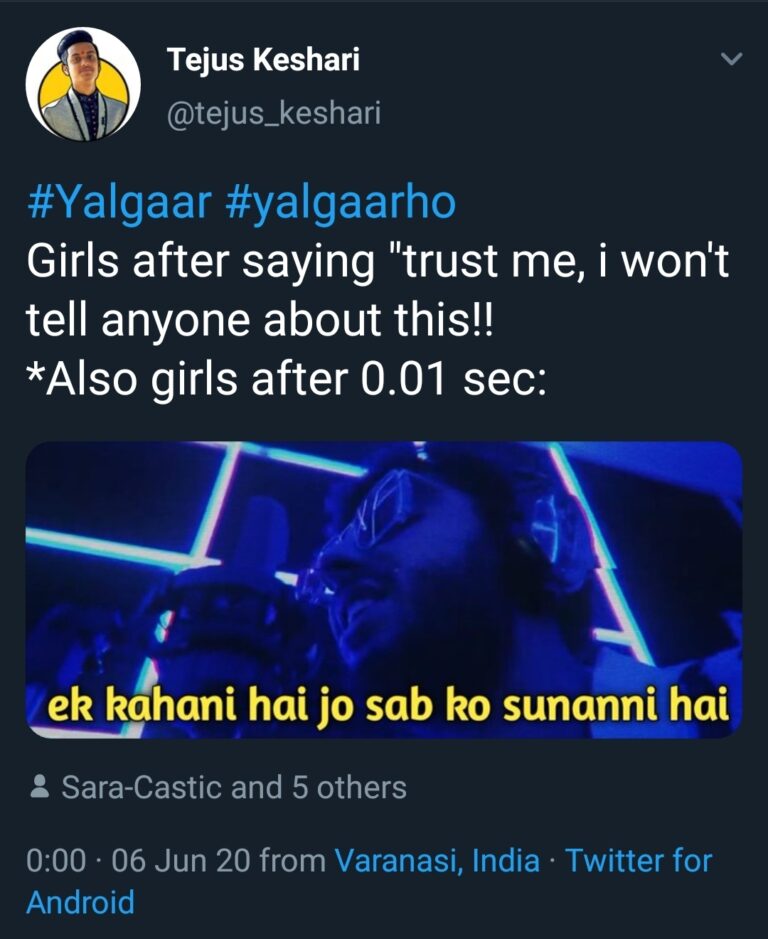This screenshot has height=939, width=768.
Task: Open Tejus Keshari's profile picture
Action: 83,84
